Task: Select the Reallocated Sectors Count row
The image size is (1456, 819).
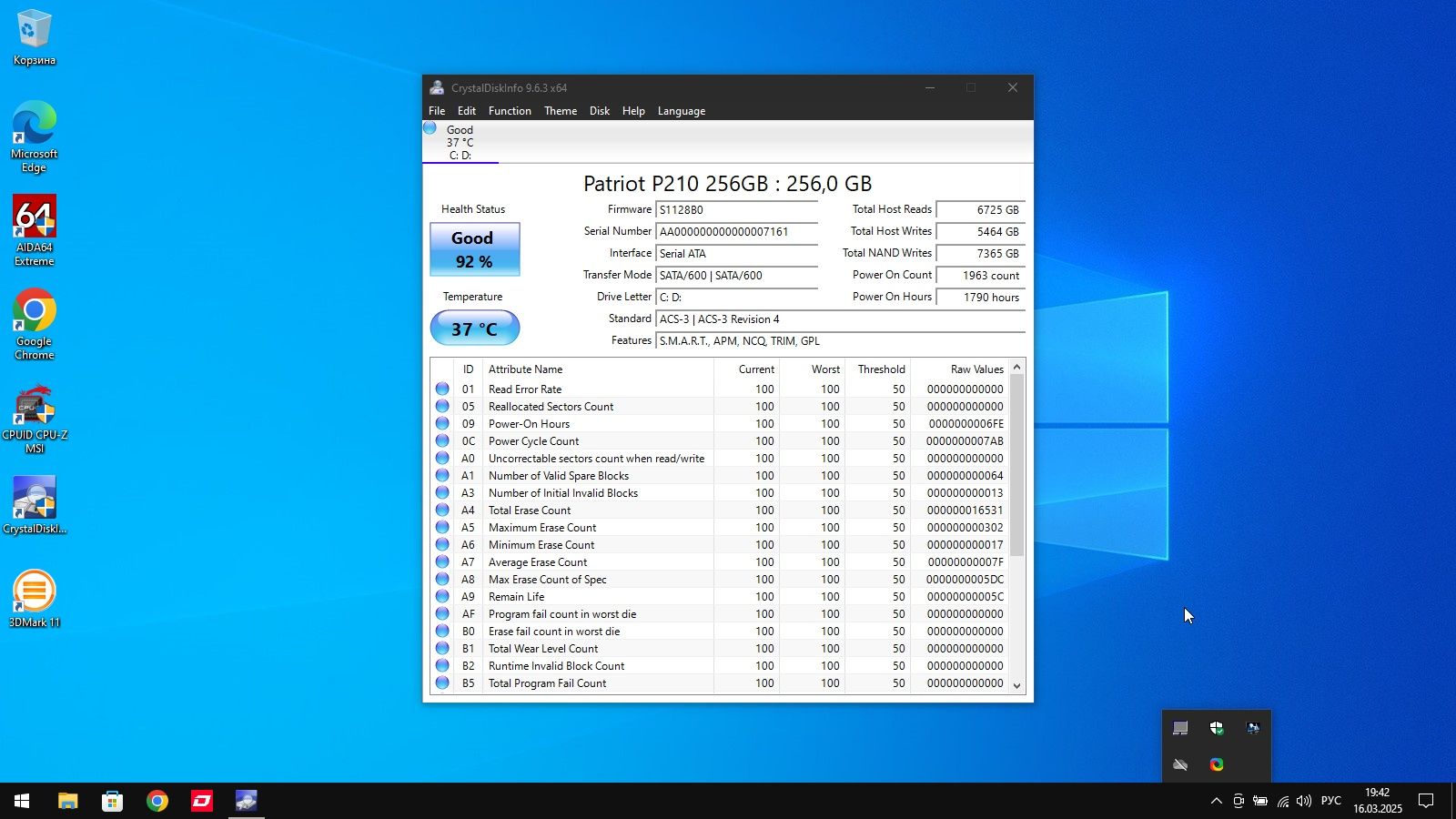Action: click(x=720, y=406)
